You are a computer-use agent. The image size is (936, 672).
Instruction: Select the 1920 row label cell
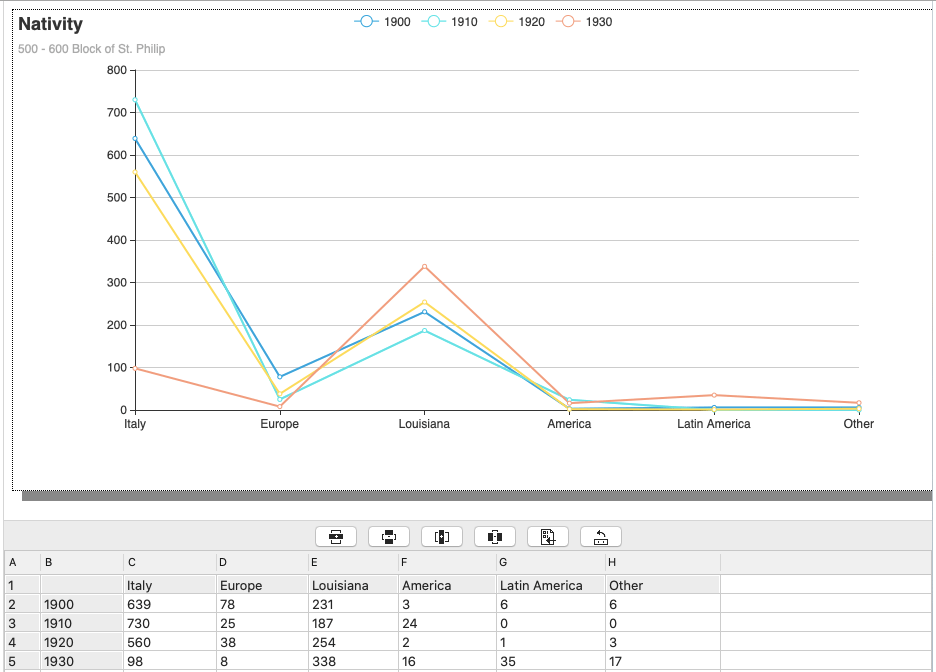click(81, 642)
